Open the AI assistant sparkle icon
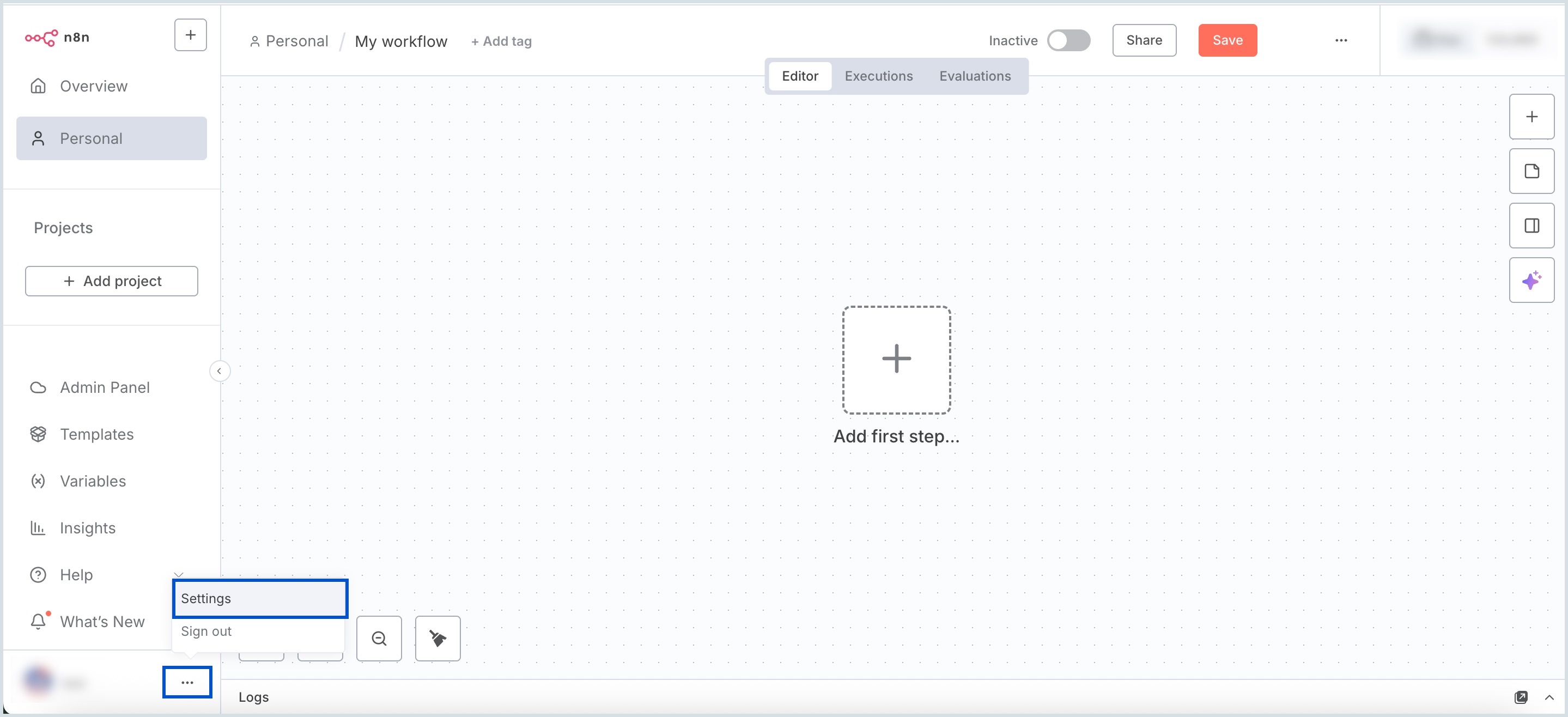Screen dimensions: 1568x717 tap(1531, 281)
